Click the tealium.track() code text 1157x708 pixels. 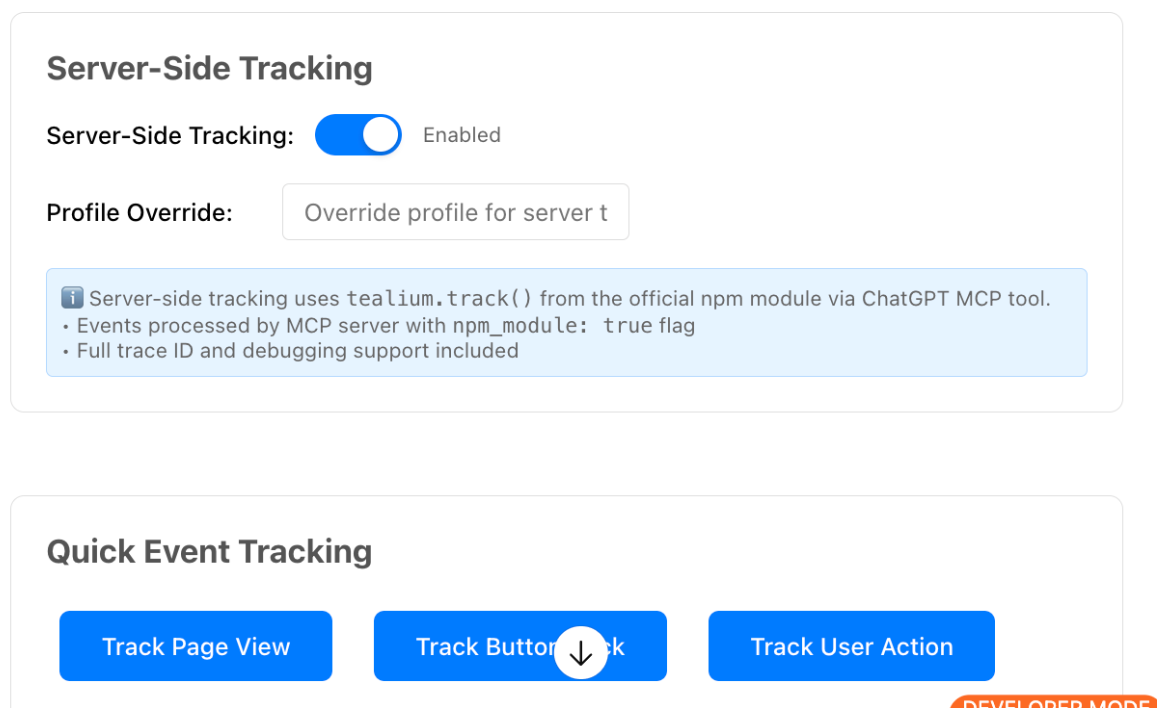click(x=440, y=298)
